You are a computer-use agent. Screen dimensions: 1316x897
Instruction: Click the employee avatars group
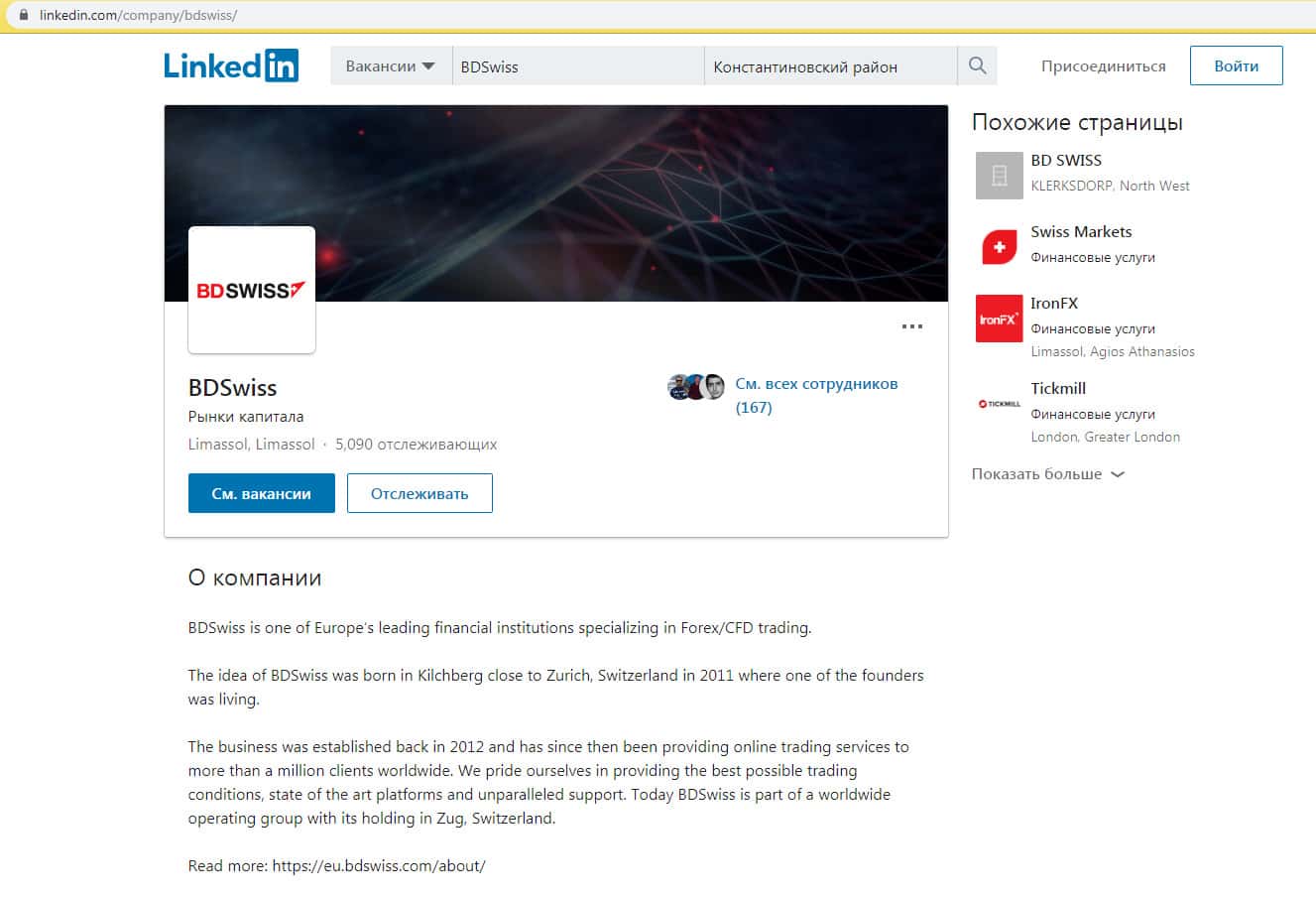[696, 387]
